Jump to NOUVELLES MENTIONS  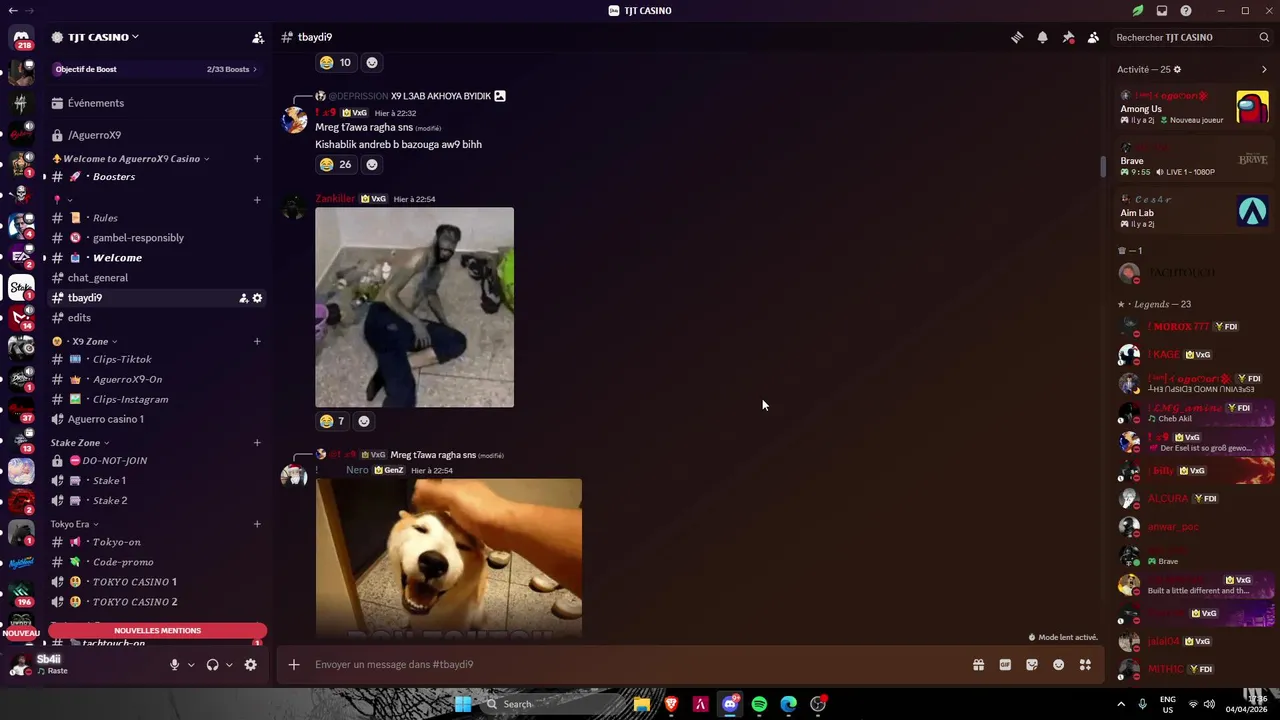[x=157, y=631]
